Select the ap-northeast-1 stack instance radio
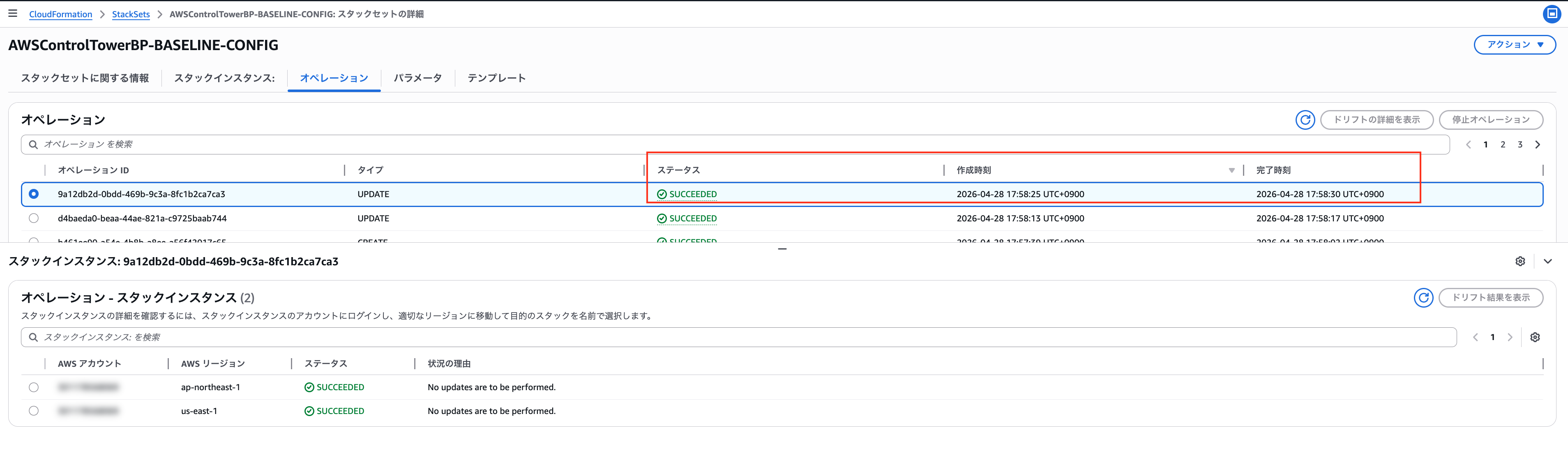This screenshot has height=460, width=1568. point(33,387)
